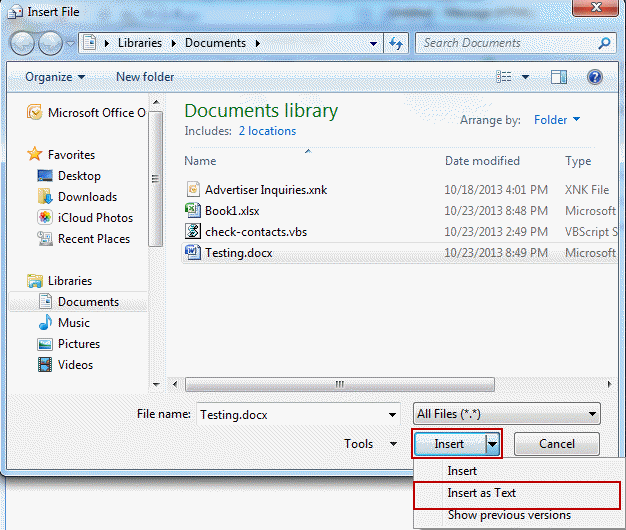Toggle the preview pane icon
This screenshot has width=626, height=530.
(559, 77)
